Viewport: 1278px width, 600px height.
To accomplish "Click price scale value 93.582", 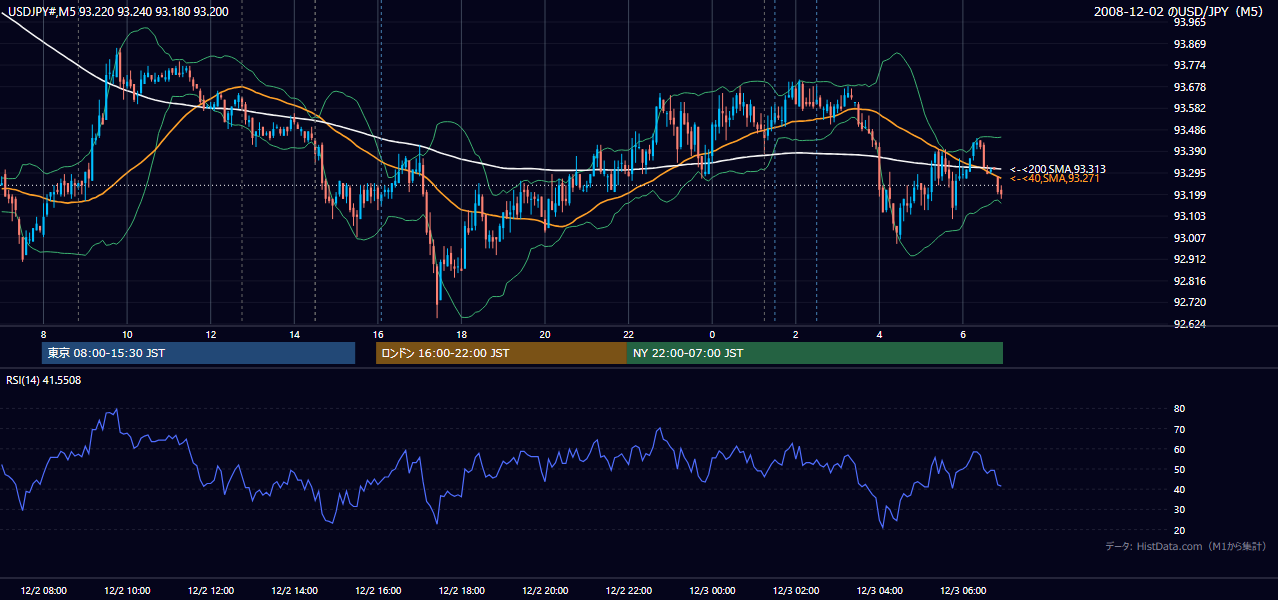I will (x=1189, y=108).
